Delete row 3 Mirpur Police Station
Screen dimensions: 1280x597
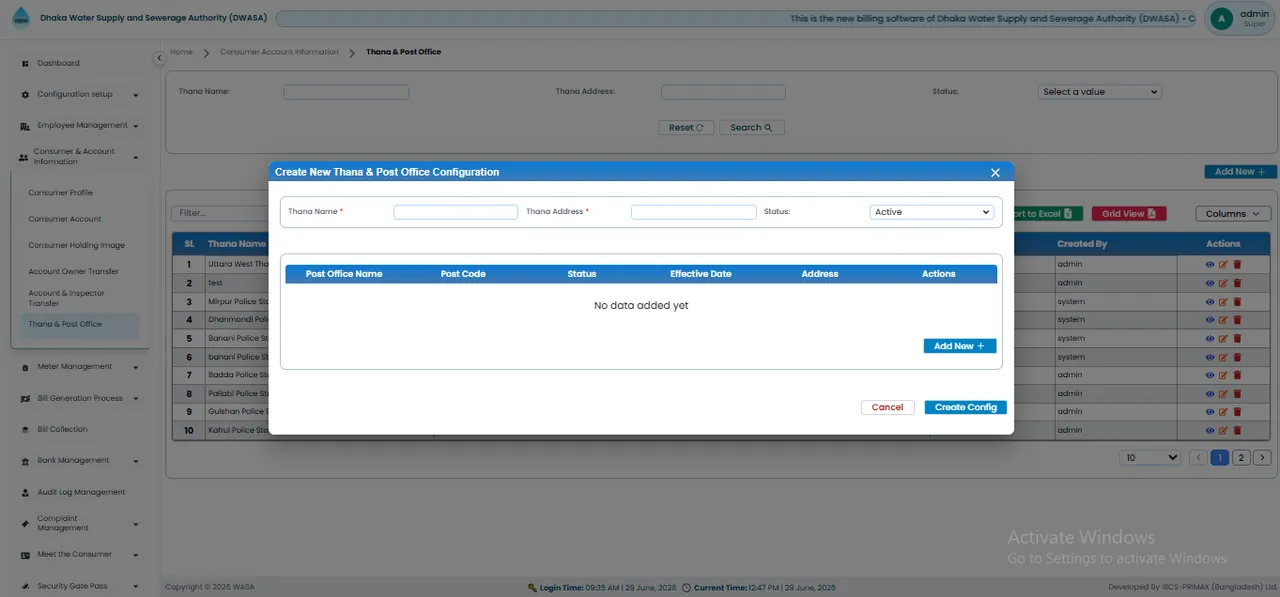(x=1237, y=301)
